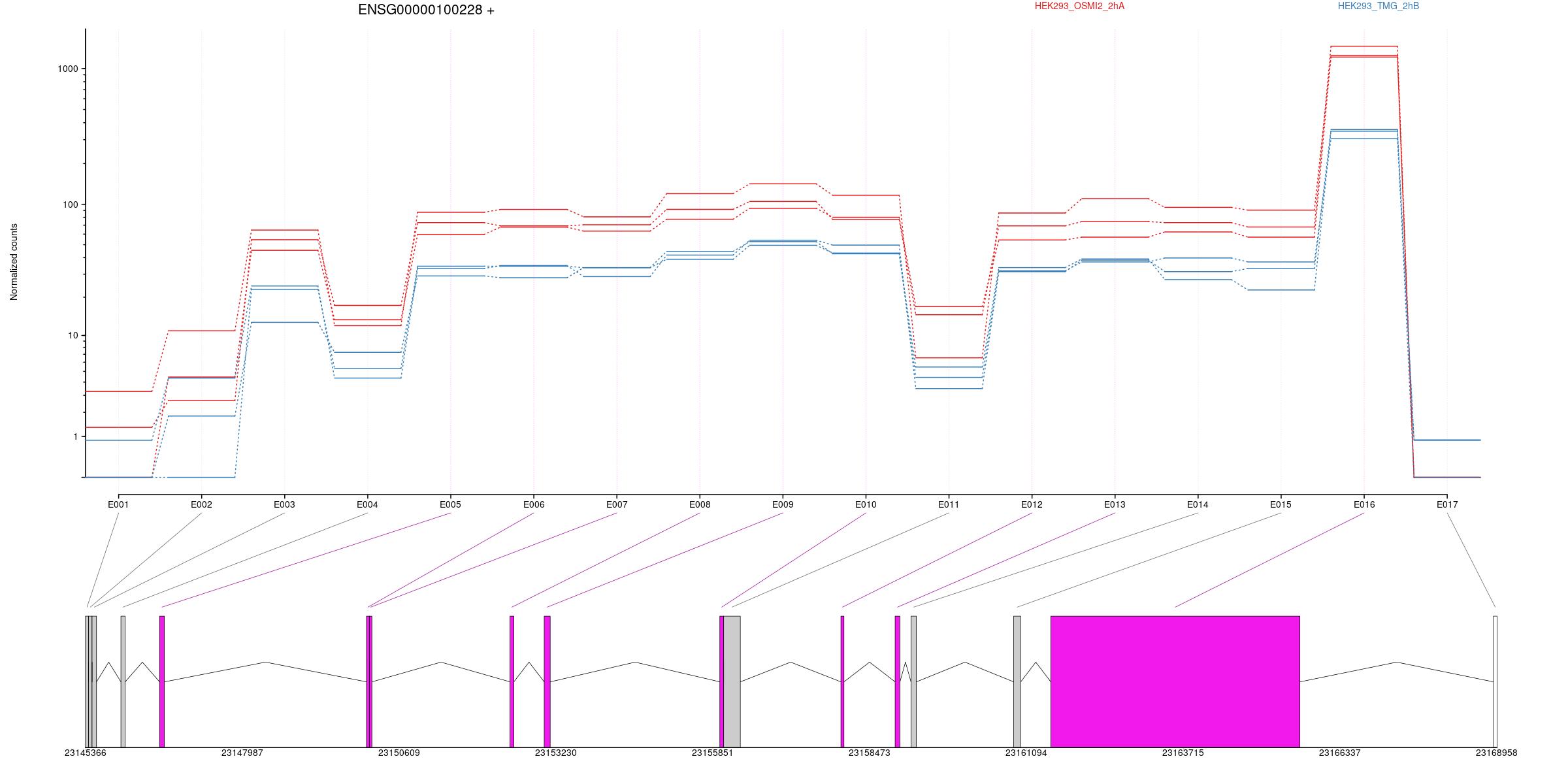Click genomic coordinate 23163715
This screenshot has height=784, width=1568.
[x=1183, y=753]
